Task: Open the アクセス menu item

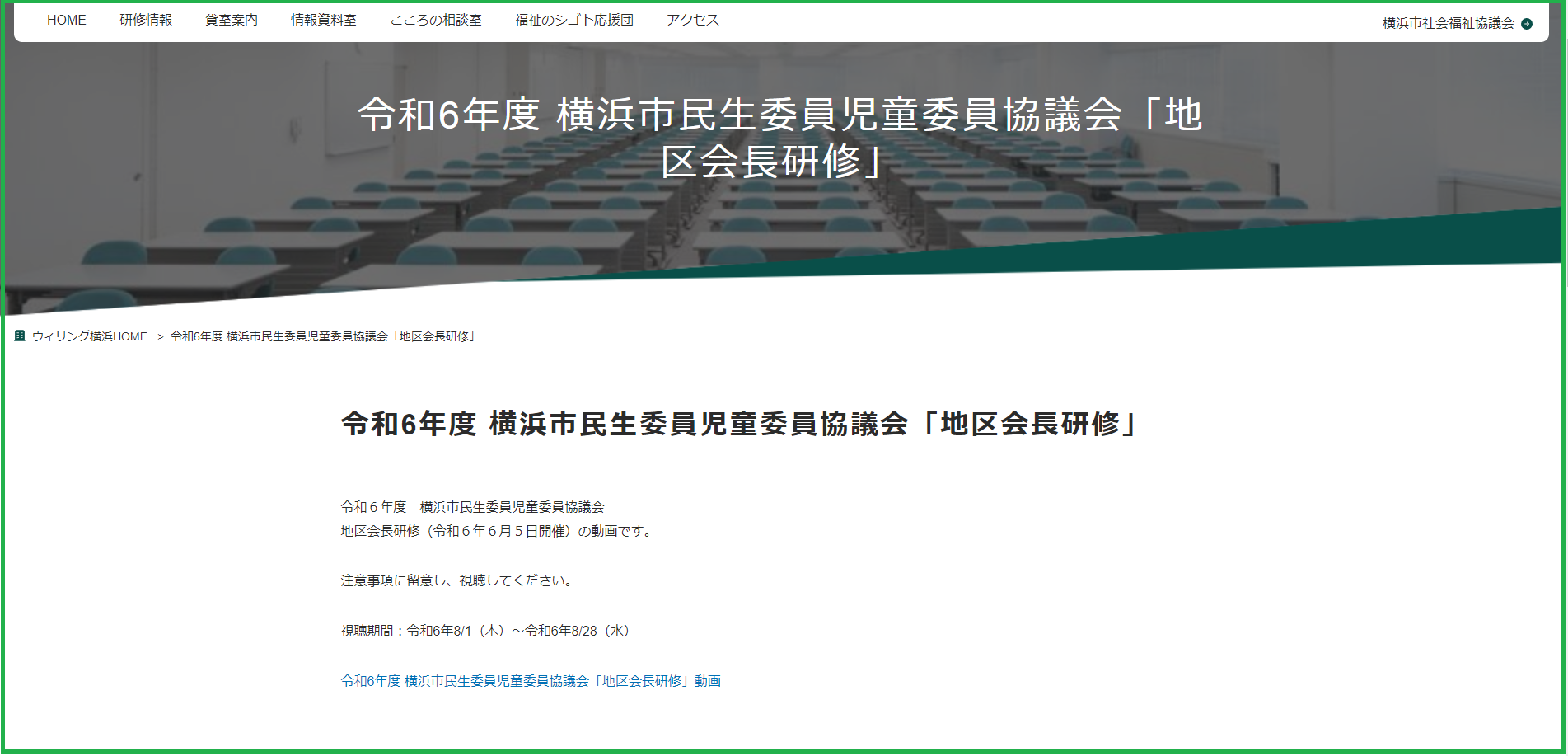Action: [693, 20]
